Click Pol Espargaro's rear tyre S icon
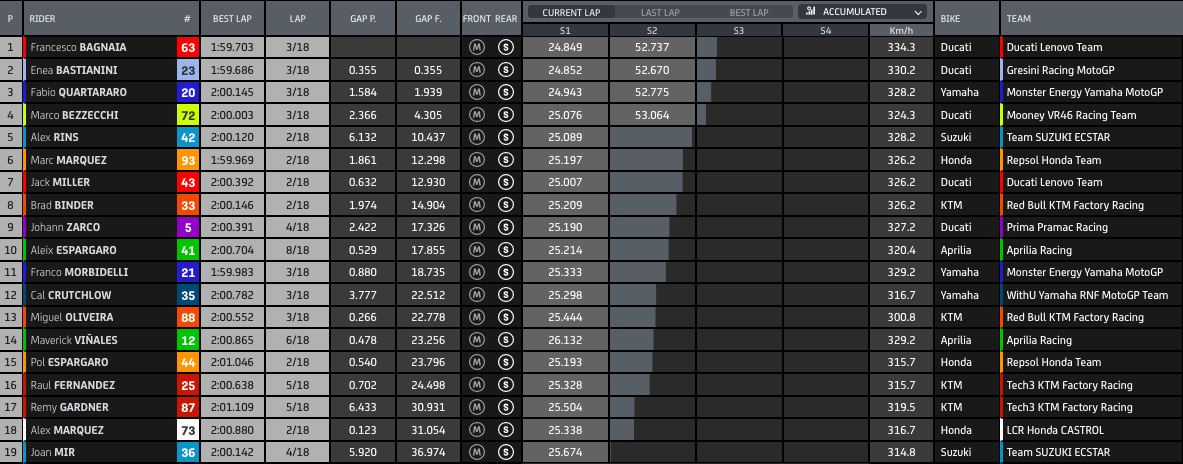1183x464 pixels. point(505,363)
